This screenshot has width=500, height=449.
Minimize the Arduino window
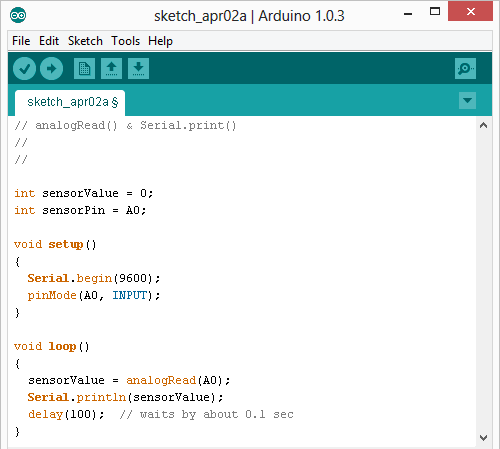tap(408, 14)
